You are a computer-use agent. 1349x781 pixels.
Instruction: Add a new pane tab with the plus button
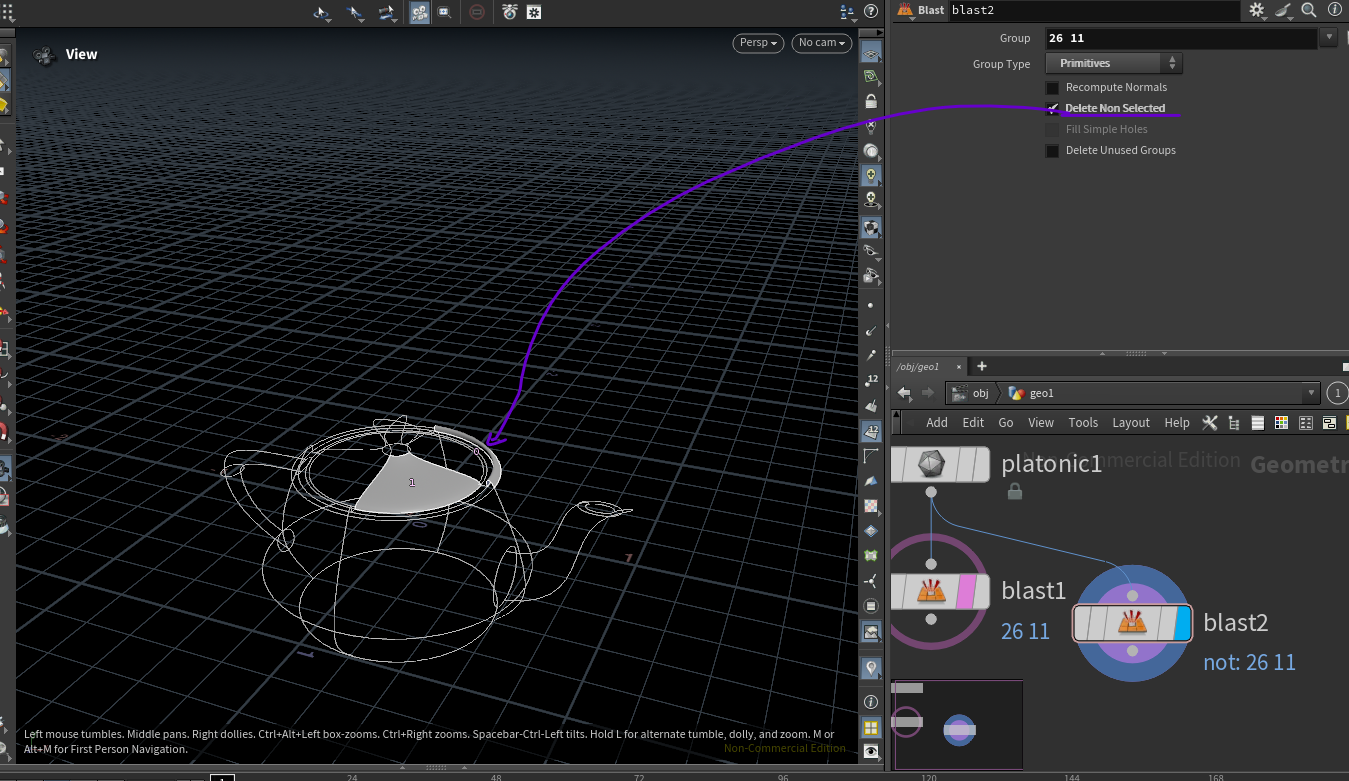[982, 366]
